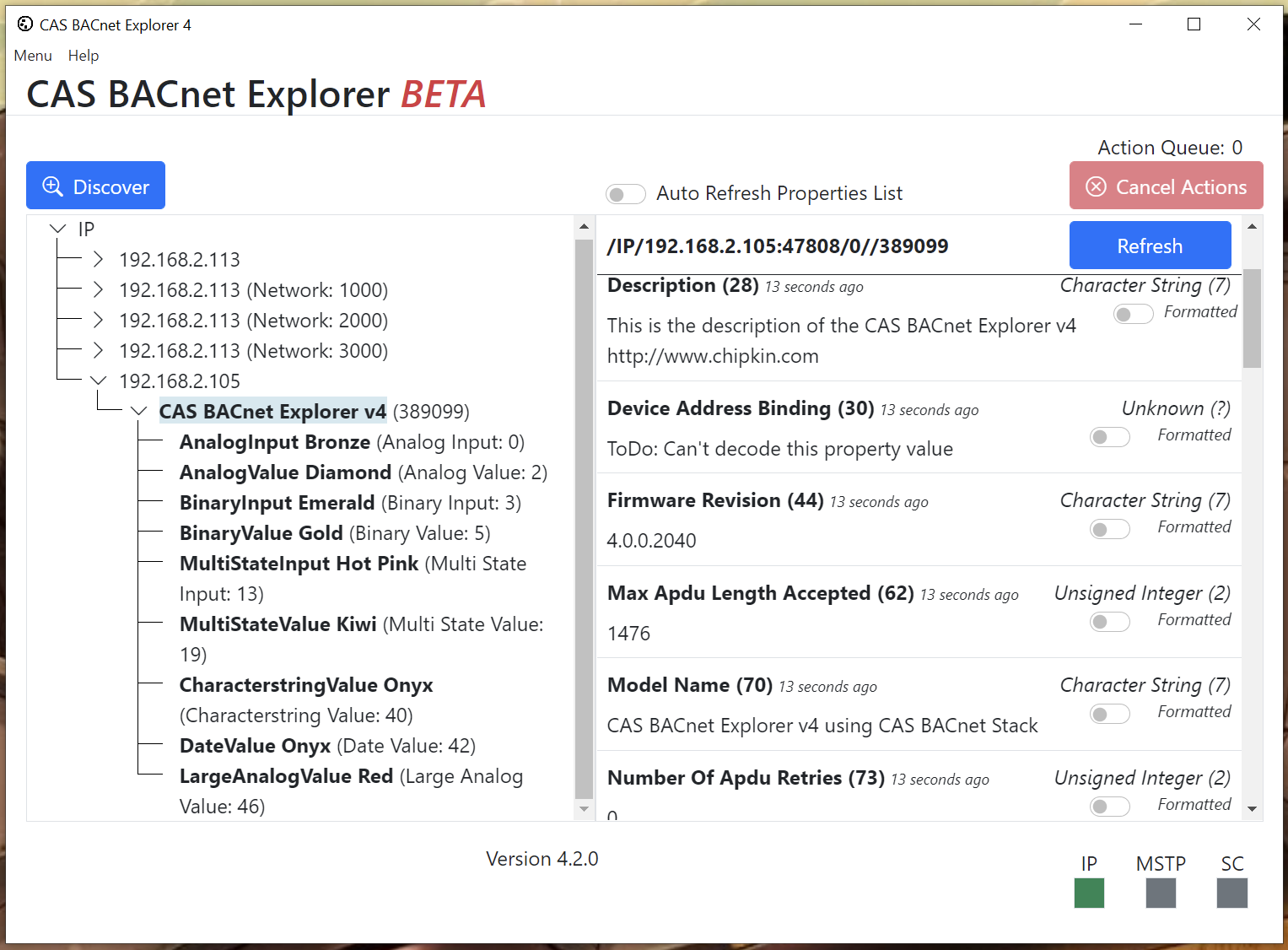This screenshot has width=1288, height=950.
Task: Click Device Address Binding (30) heading
Action: click(x=741, y=408)
